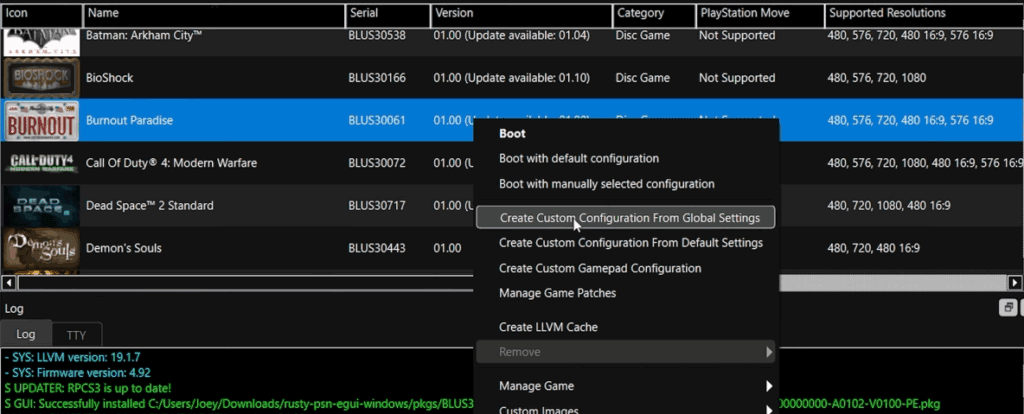Click the Burnout Paradise game icon
Viewport: 1024px width, 414px height.
point(40,121)
